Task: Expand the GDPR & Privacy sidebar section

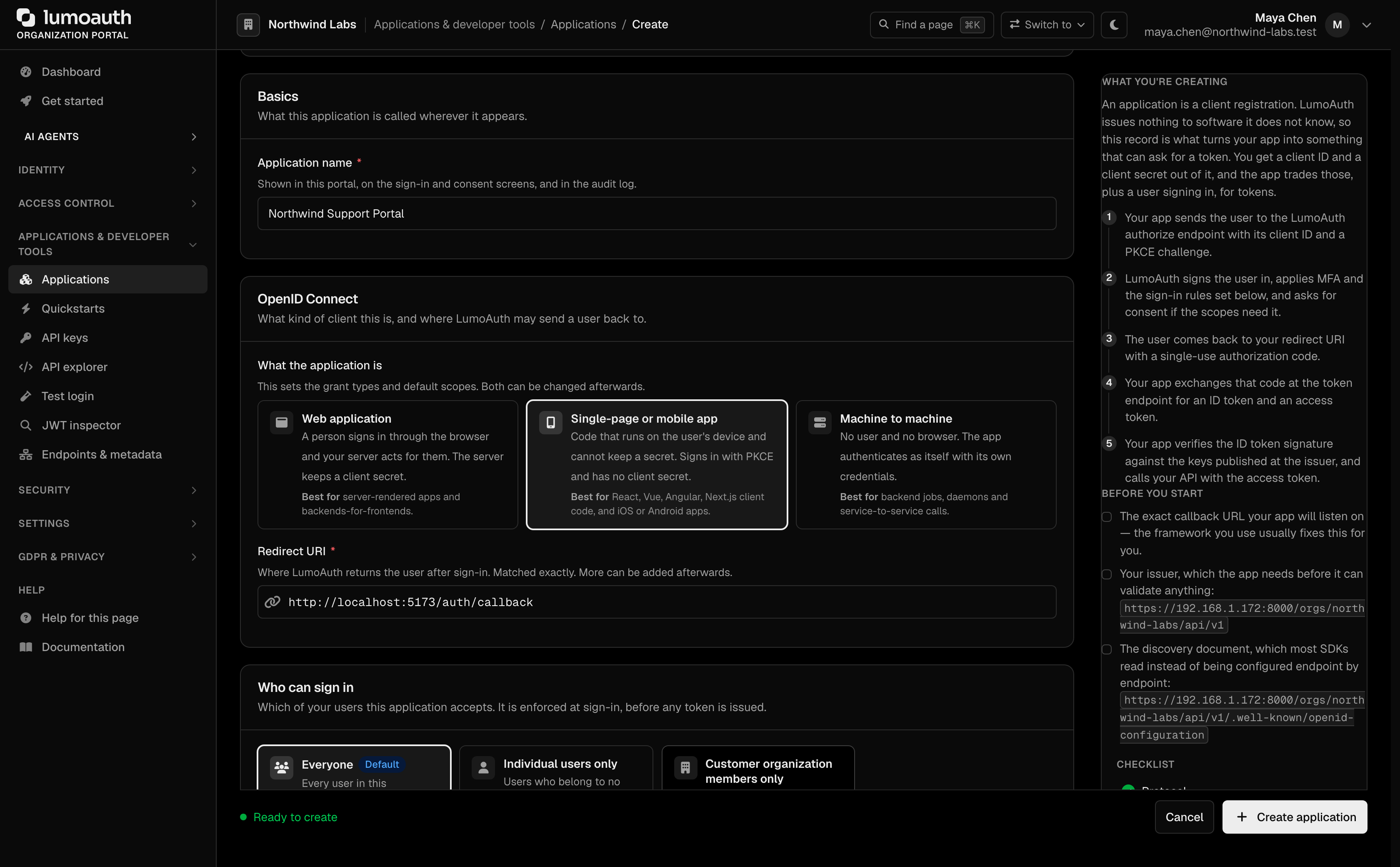Action: [108, 556]
